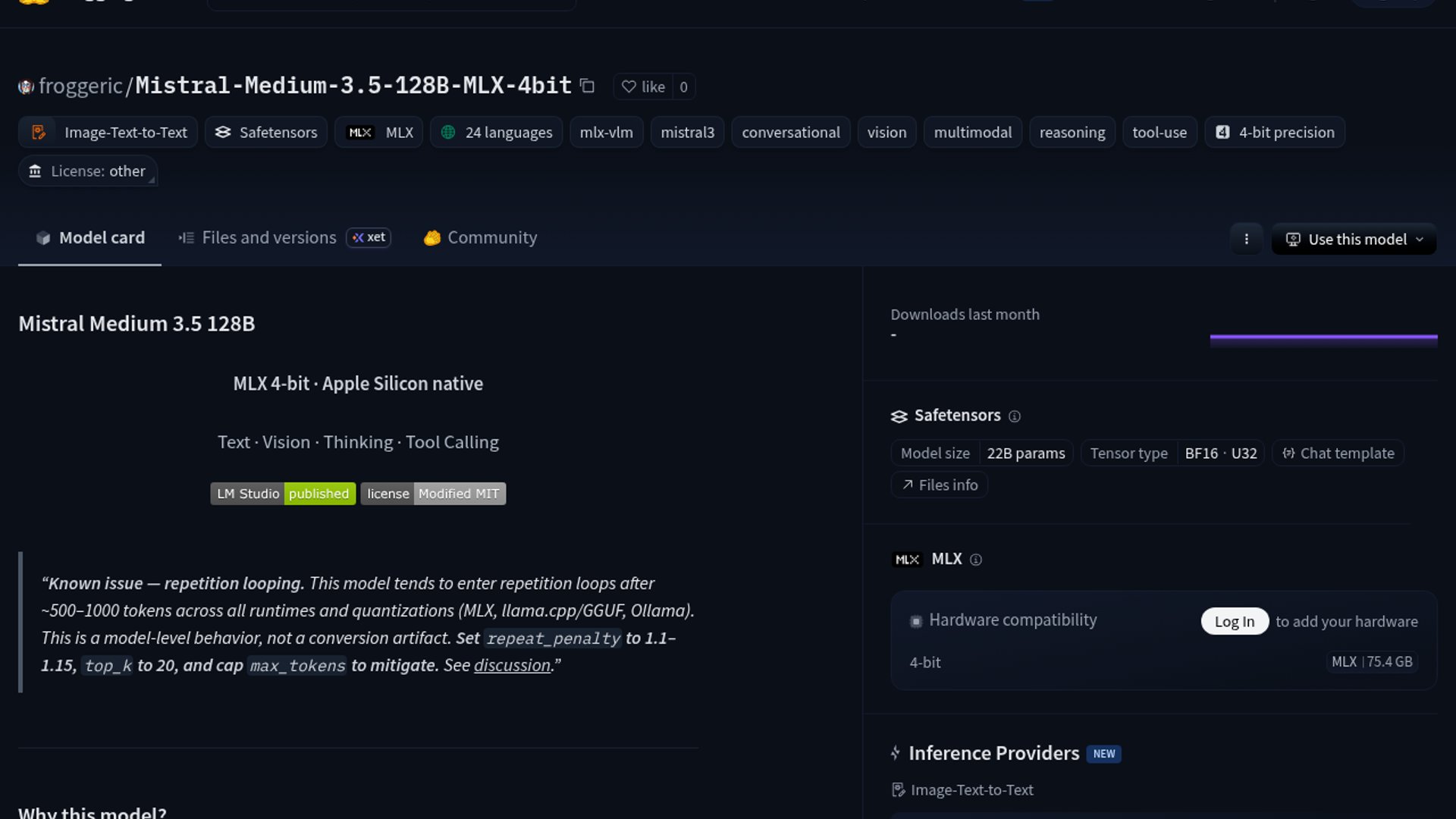Click the froggeric avatar icon

pyautogui.click(x=26, y=86)
